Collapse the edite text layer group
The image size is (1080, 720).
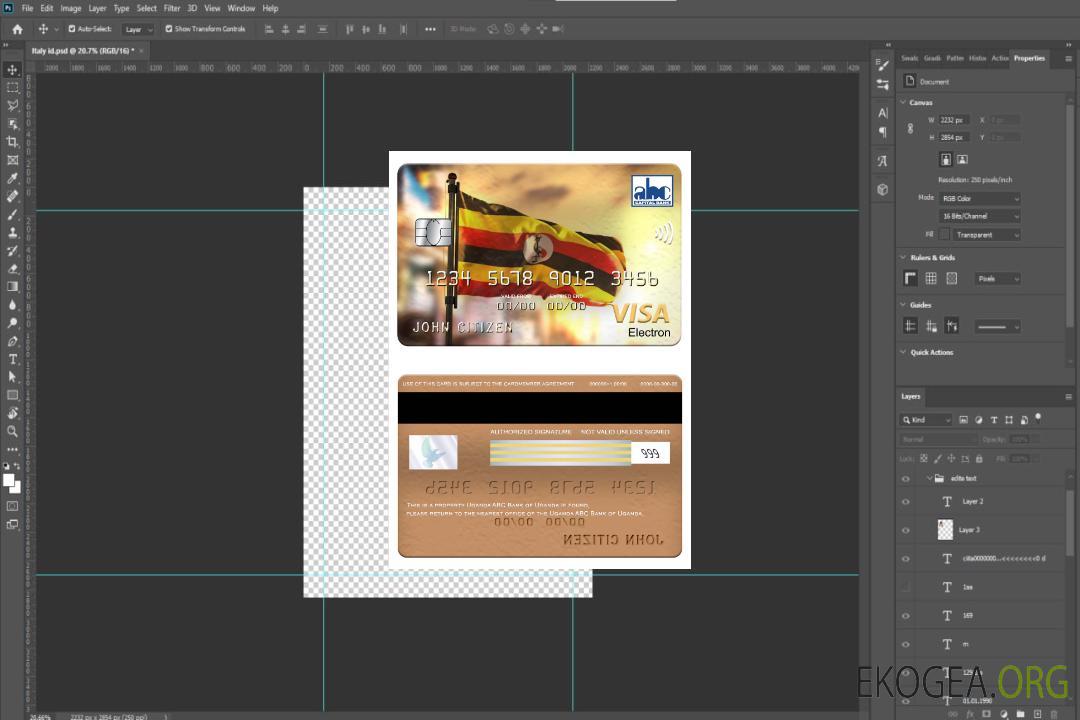pos(929,478)
